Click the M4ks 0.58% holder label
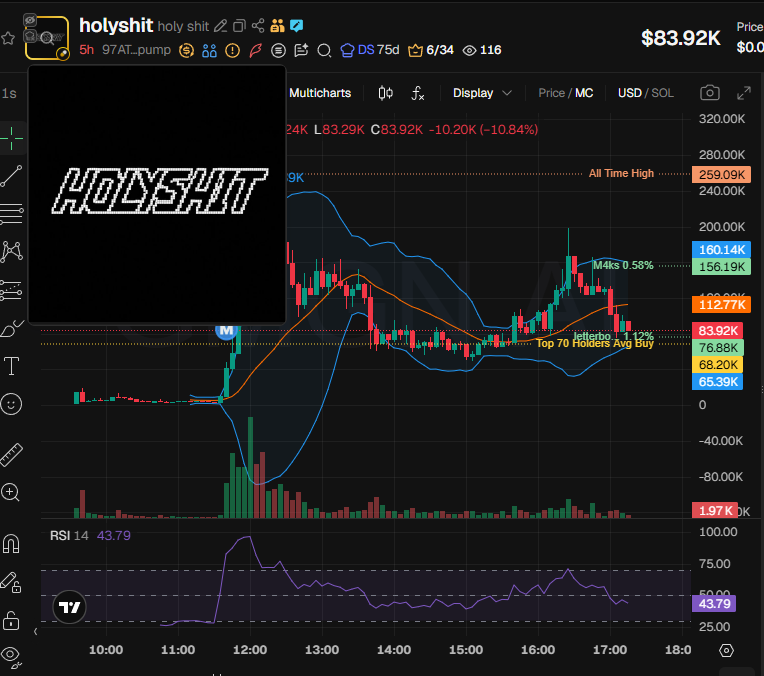This screenshot has height=676, width=764. [x=623, y=265]
